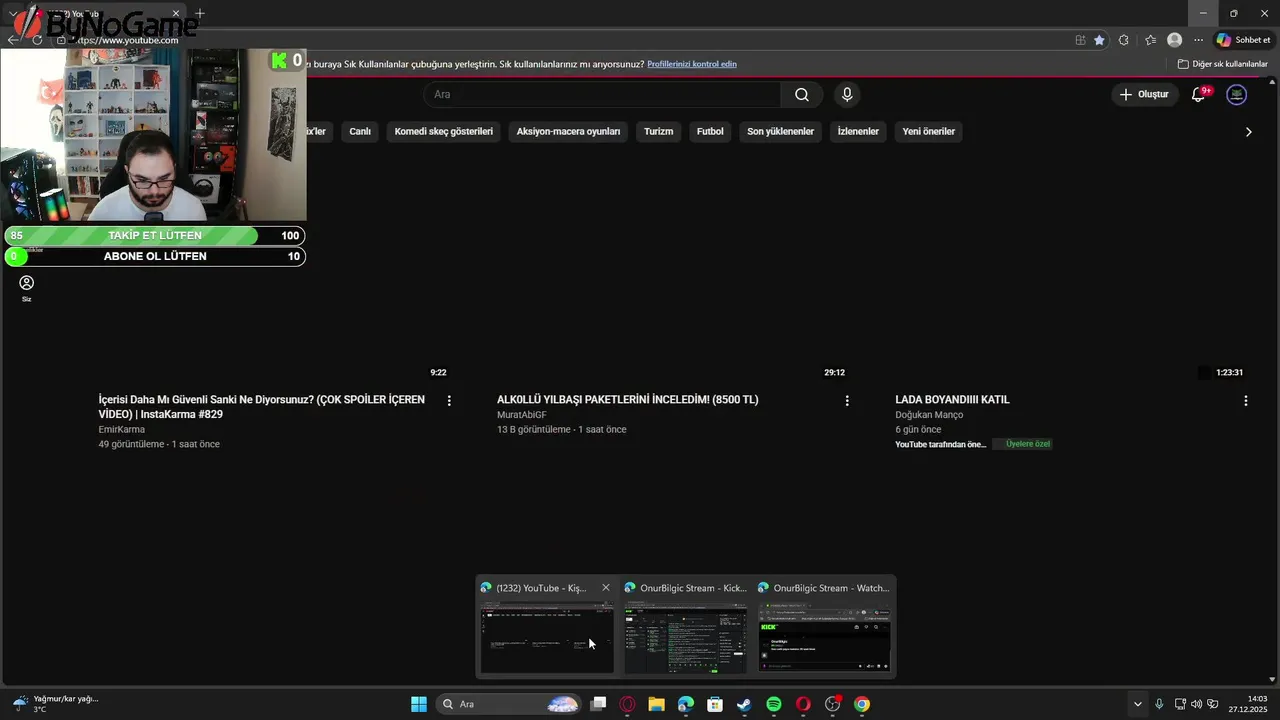Switch to Microsoft Edge on the taskbar

(x=686, y=704)
